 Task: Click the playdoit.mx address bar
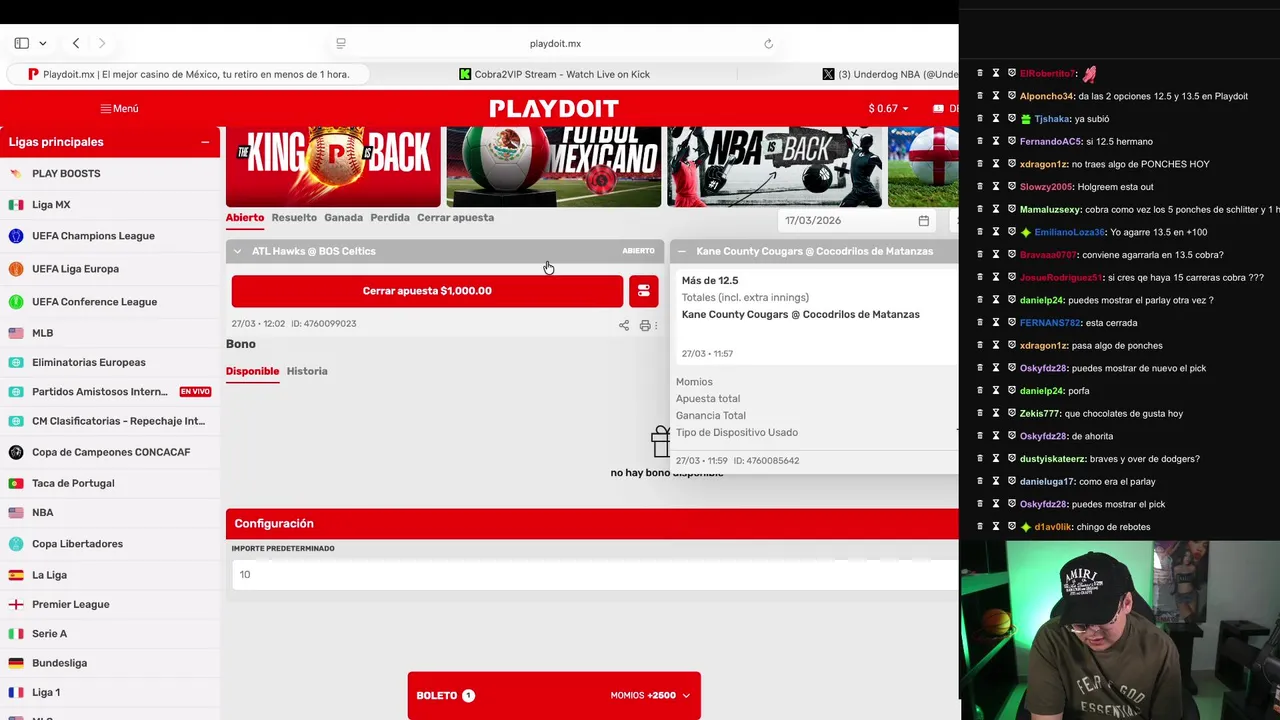coord(555,43)
